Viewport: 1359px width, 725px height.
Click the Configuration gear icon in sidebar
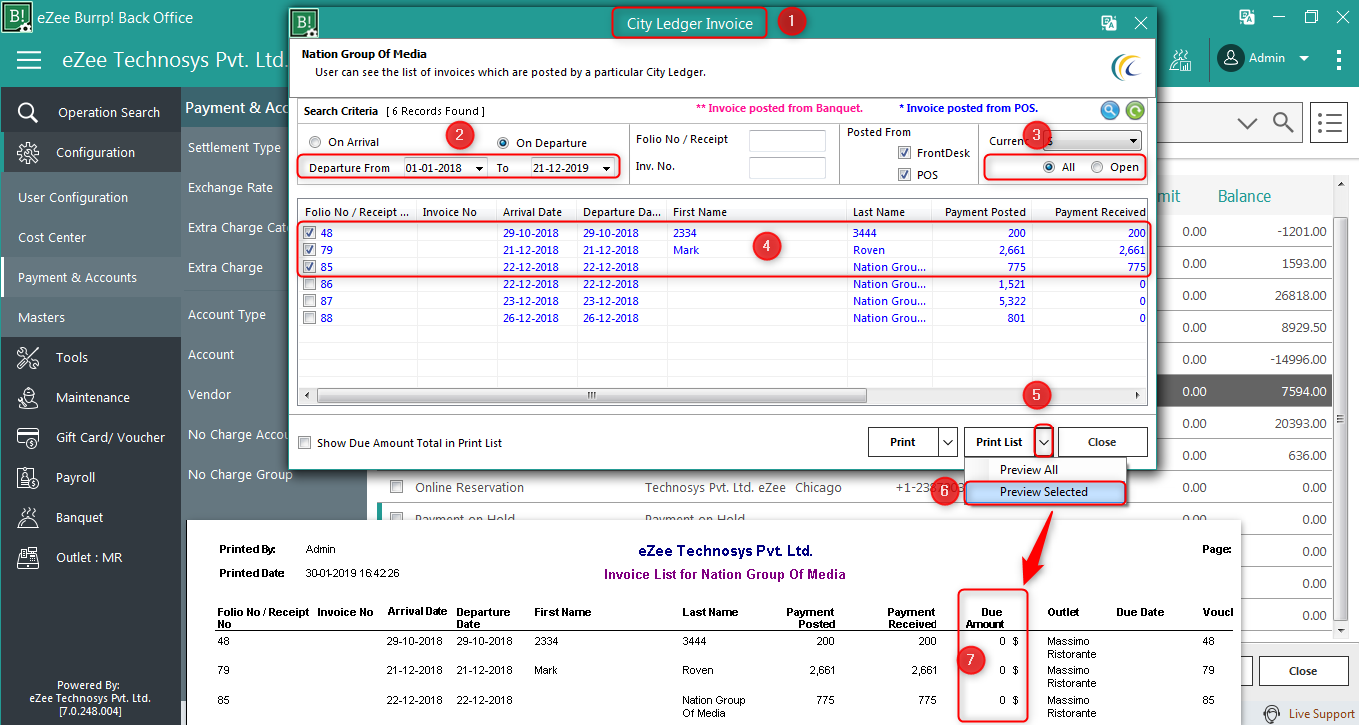click(x=28, y=152)
